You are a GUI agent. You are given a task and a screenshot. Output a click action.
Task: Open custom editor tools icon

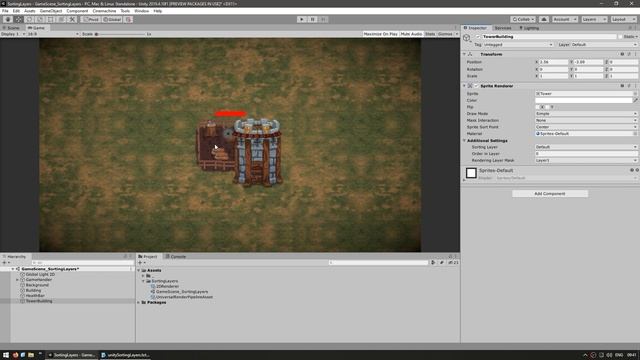(x=72, y=19)
